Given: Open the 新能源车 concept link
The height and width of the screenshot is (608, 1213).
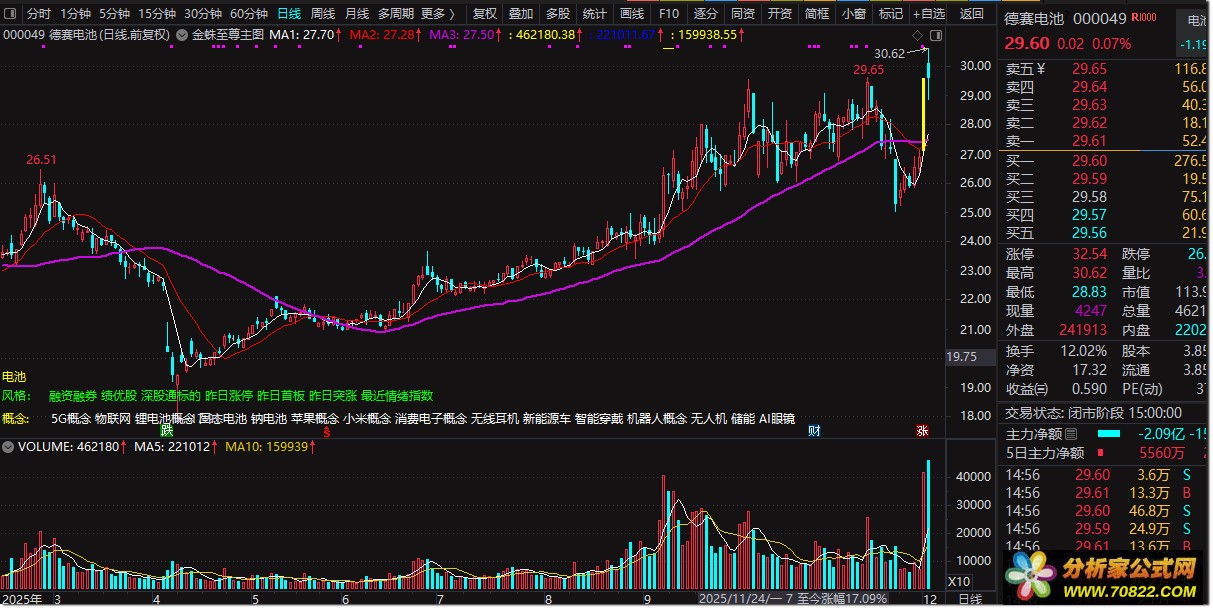Looking at the screenshot, I should pos(547,419).
